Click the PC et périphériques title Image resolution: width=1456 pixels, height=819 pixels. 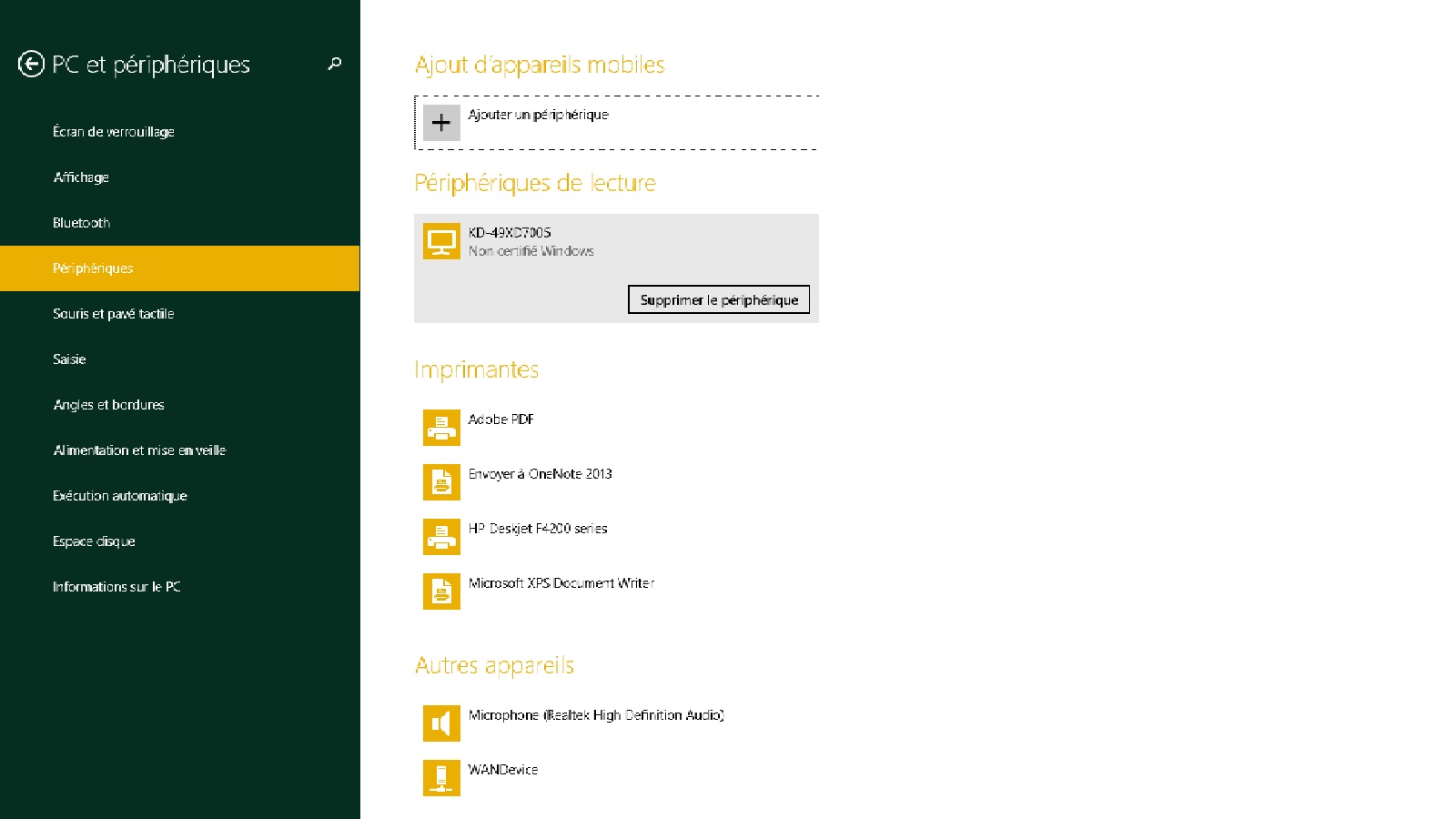tap(151, 65)
